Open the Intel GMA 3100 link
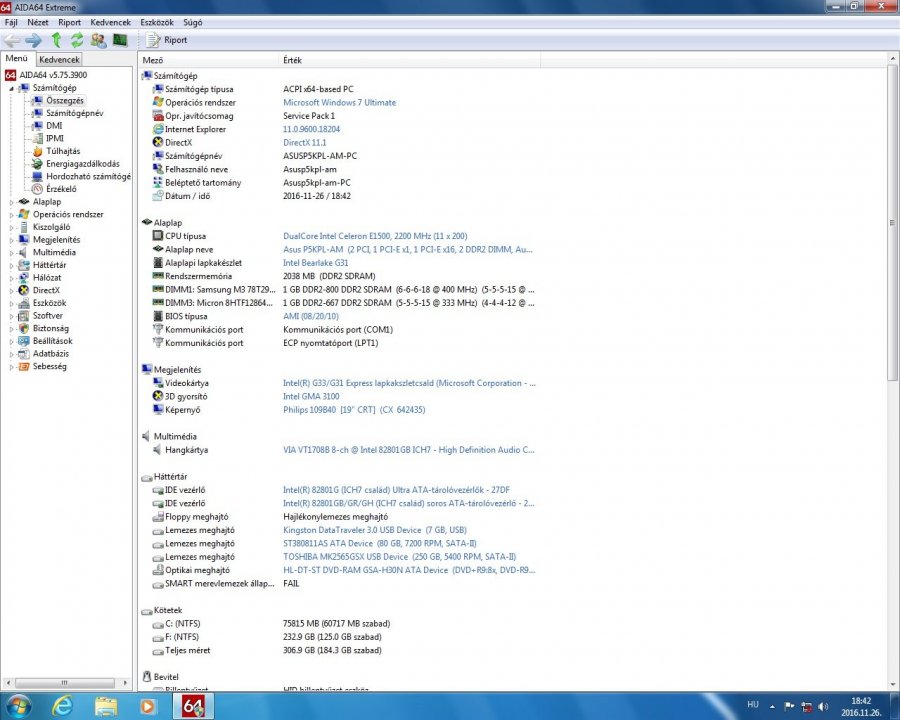Image resolution: width=900 pixels, height=720 pixels. tap(311, 397)
